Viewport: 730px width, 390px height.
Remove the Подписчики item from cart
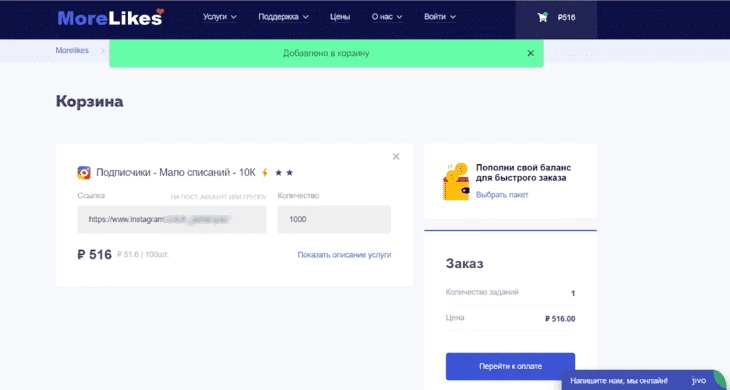396,156
